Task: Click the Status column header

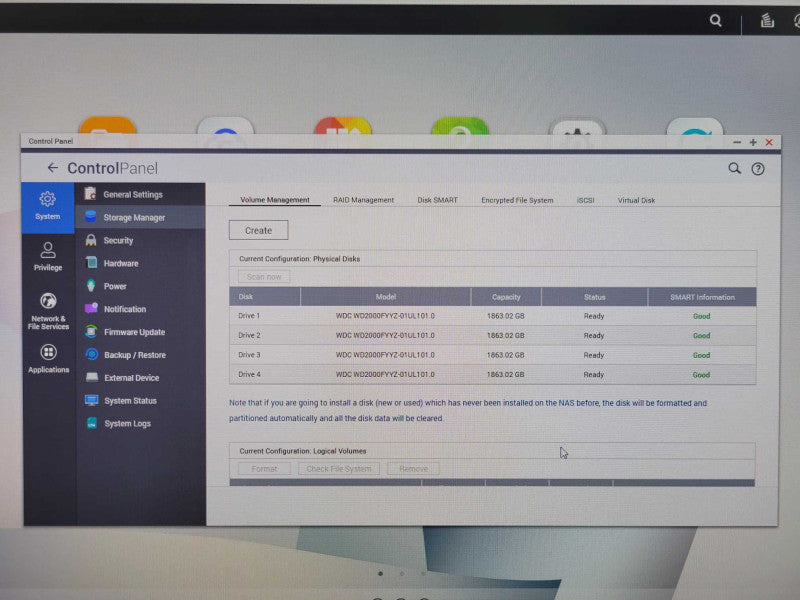Action: [x=594, y=297]
